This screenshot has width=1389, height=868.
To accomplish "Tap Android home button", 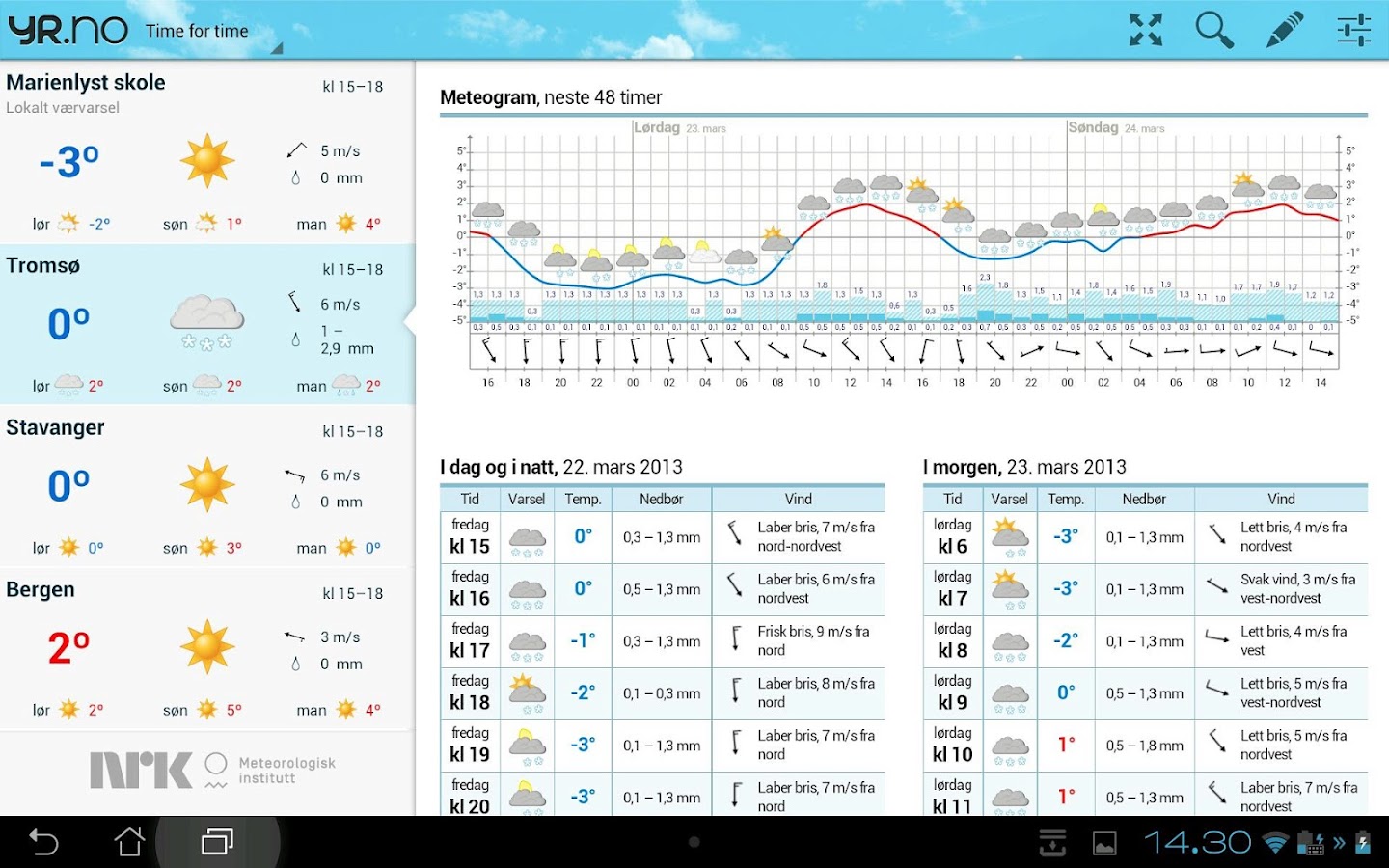I will coord(130,842).
